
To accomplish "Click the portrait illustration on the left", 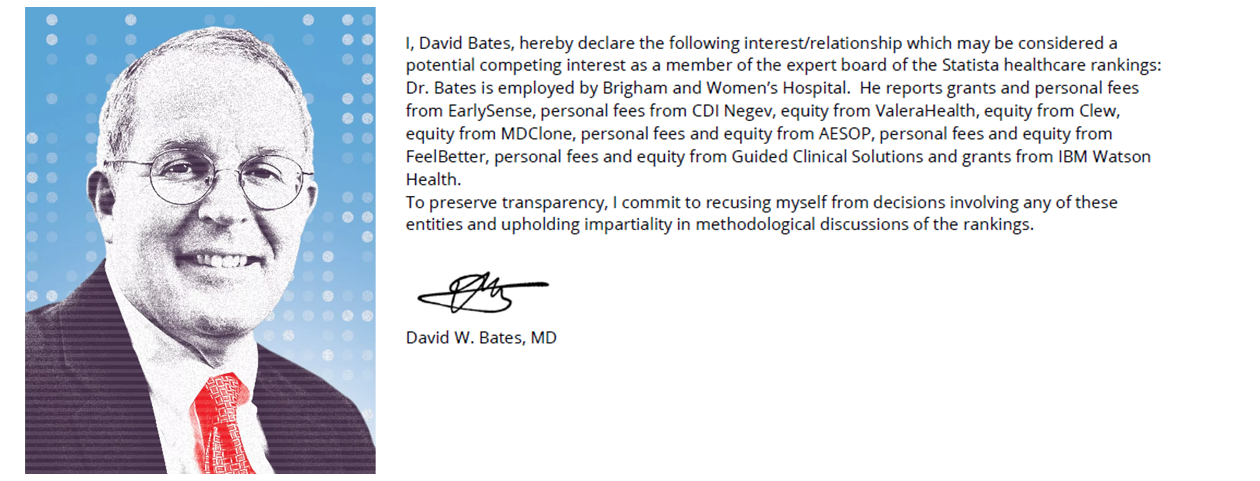I will [x=200, y=240].
